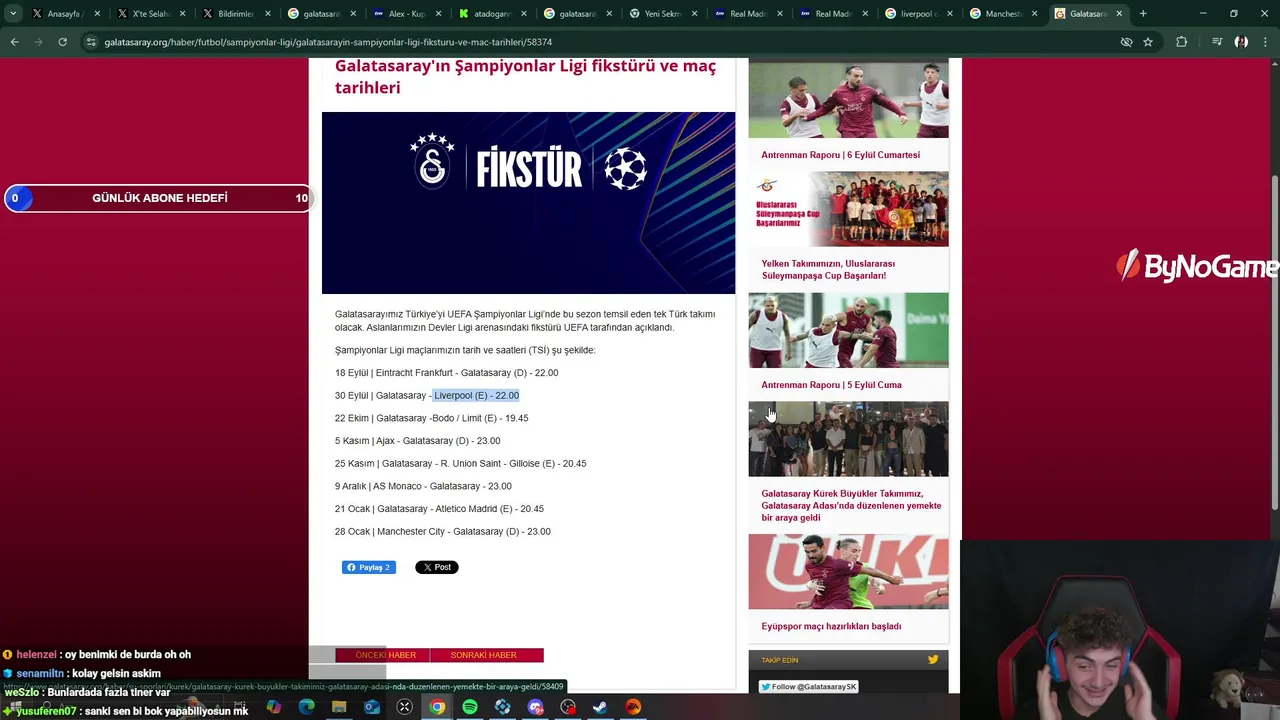Reload the Galatasaray page

(x=62, y=42)
